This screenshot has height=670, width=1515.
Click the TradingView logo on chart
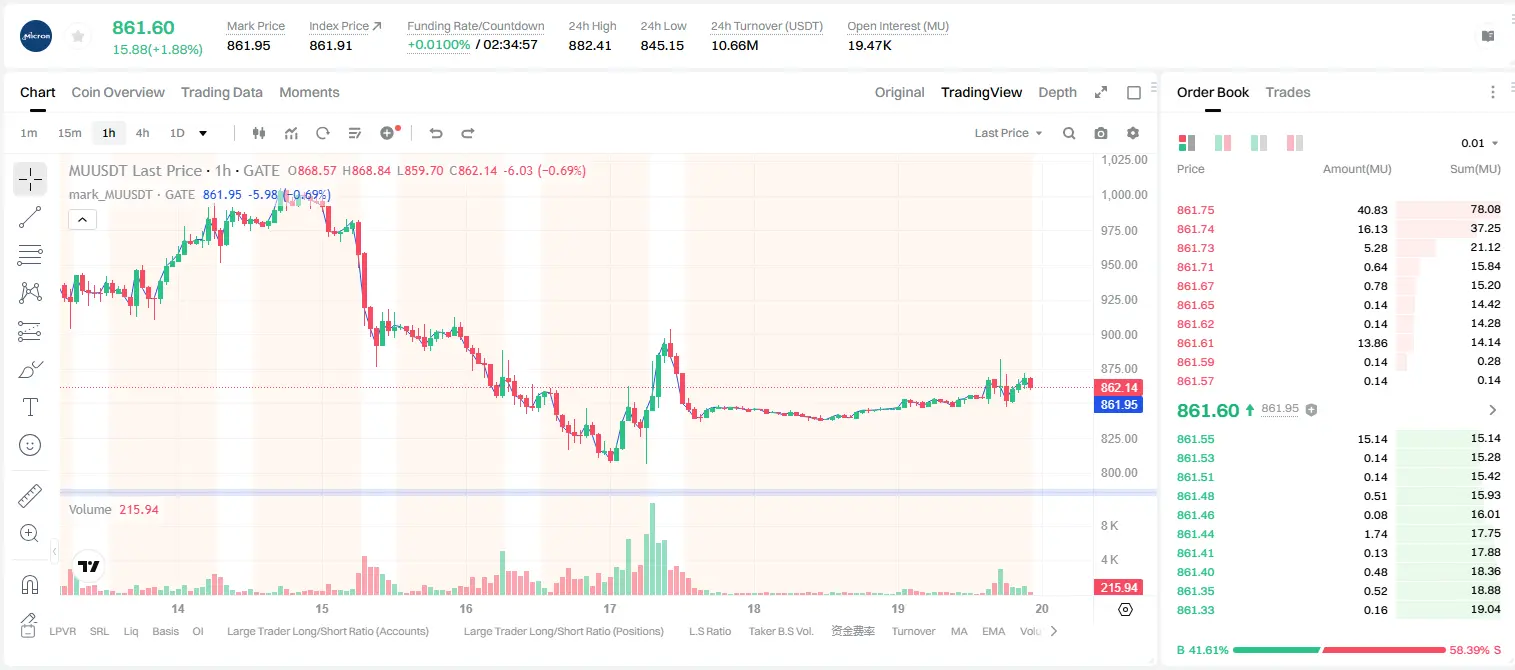[89, 566]
